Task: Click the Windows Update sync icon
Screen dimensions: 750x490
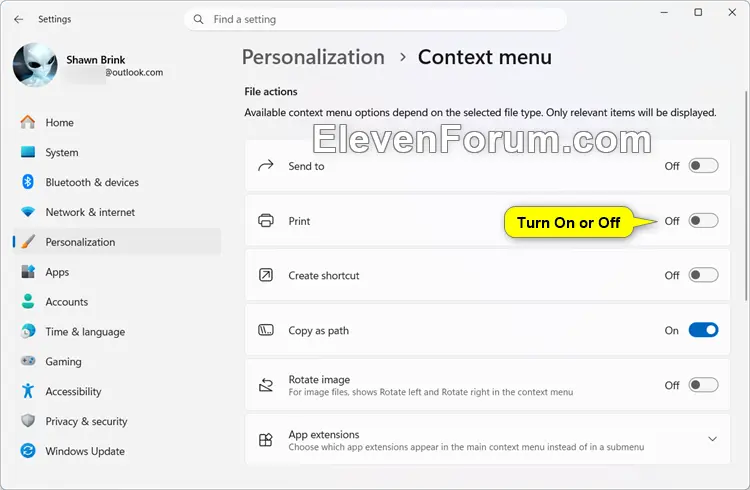Action: point(28,451)
